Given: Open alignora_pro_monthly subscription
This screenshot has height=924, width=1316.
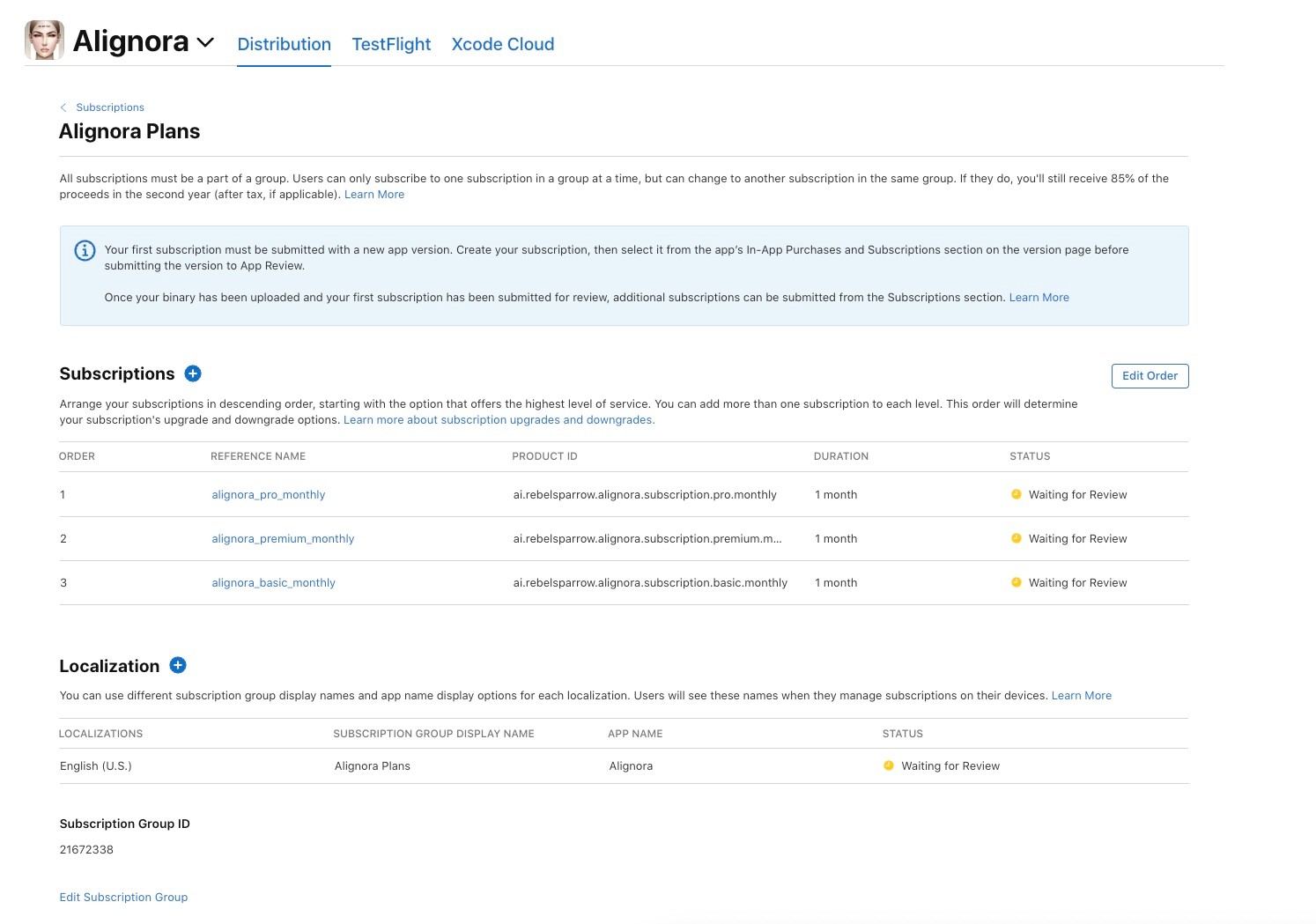Looking at the screenshot, I should pos(268,495).
